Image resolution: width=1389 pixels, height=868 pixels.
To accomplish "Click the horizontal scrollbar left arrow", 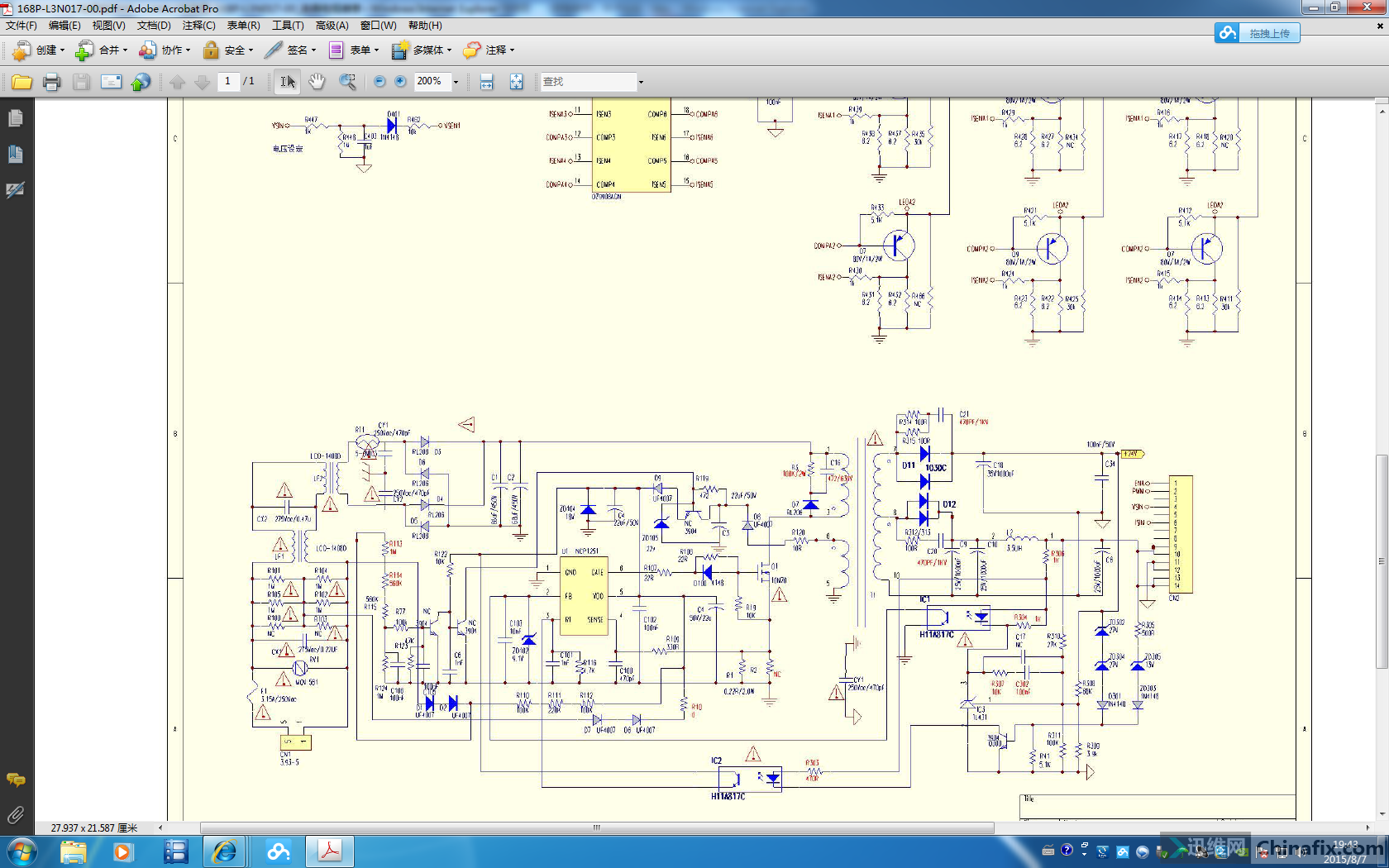I will (x=160, y=827).
